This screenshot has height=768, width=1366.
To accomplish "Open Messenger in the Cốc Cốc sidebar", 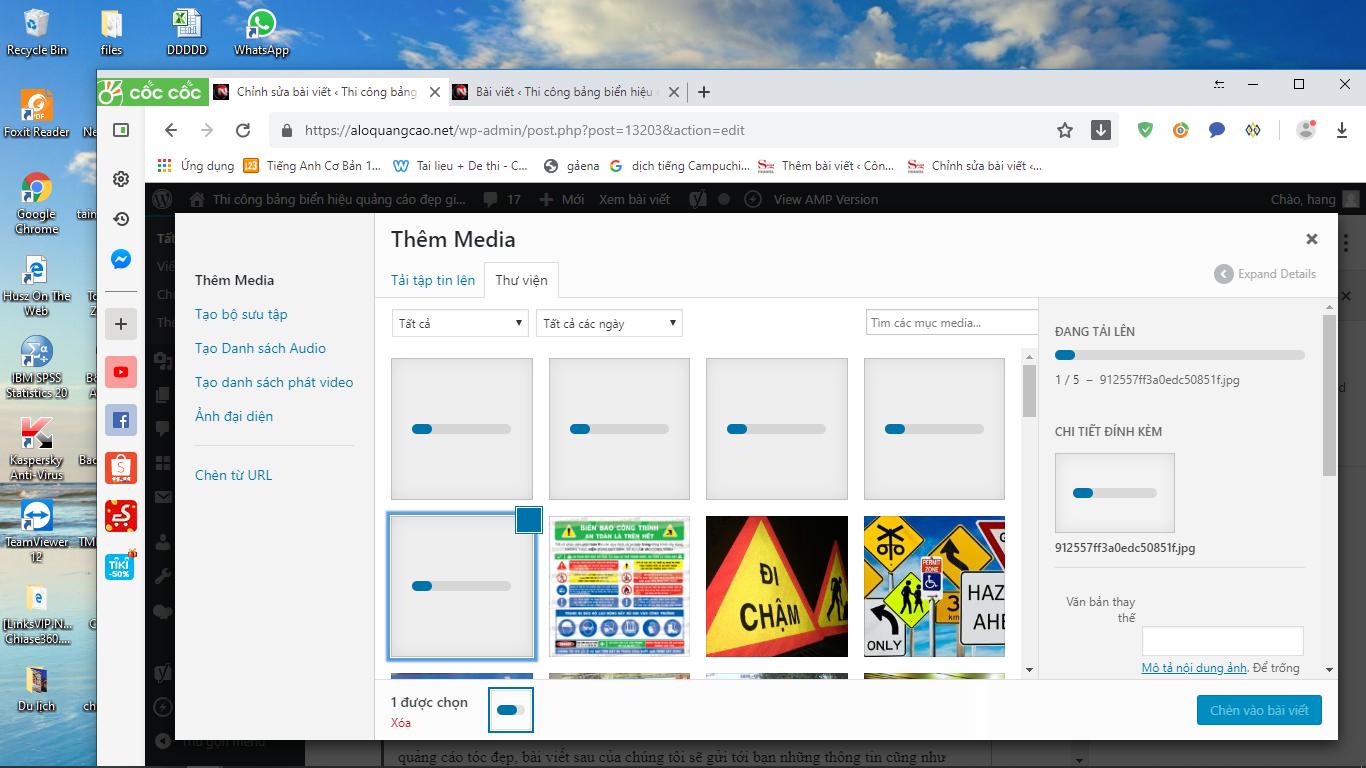I will tap(121, 260).
